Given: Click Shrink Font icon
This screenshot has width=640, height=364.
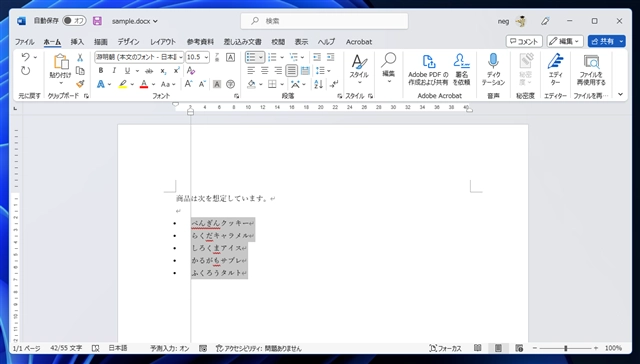Looking at the screenshot, I should click(x=202, y=84).
